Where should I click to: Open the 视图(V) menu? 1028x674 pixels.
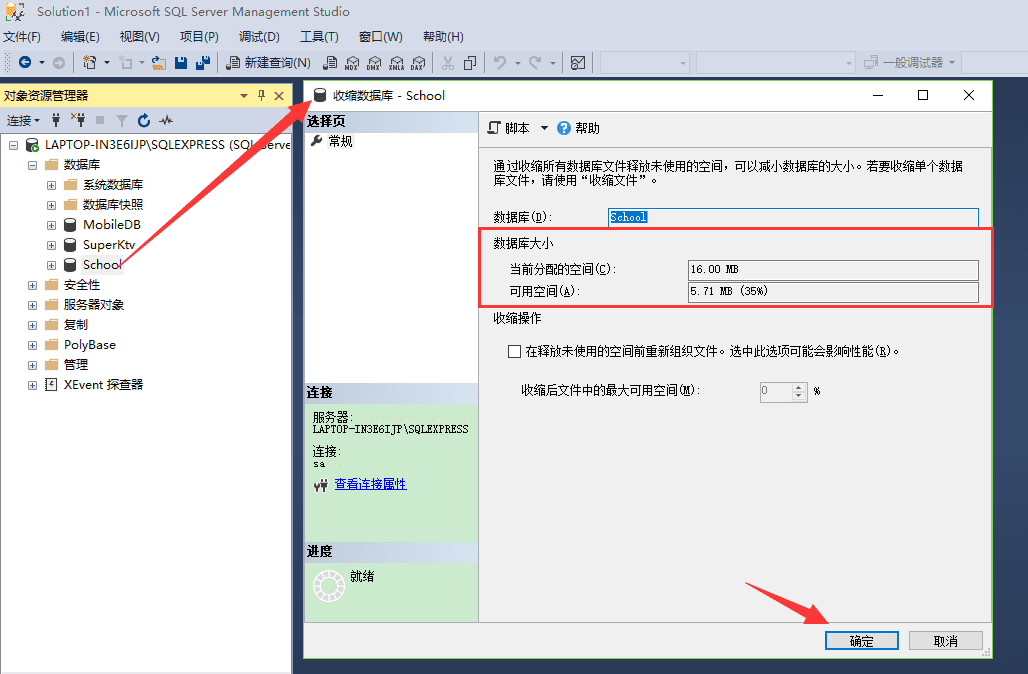pos(140,37)
